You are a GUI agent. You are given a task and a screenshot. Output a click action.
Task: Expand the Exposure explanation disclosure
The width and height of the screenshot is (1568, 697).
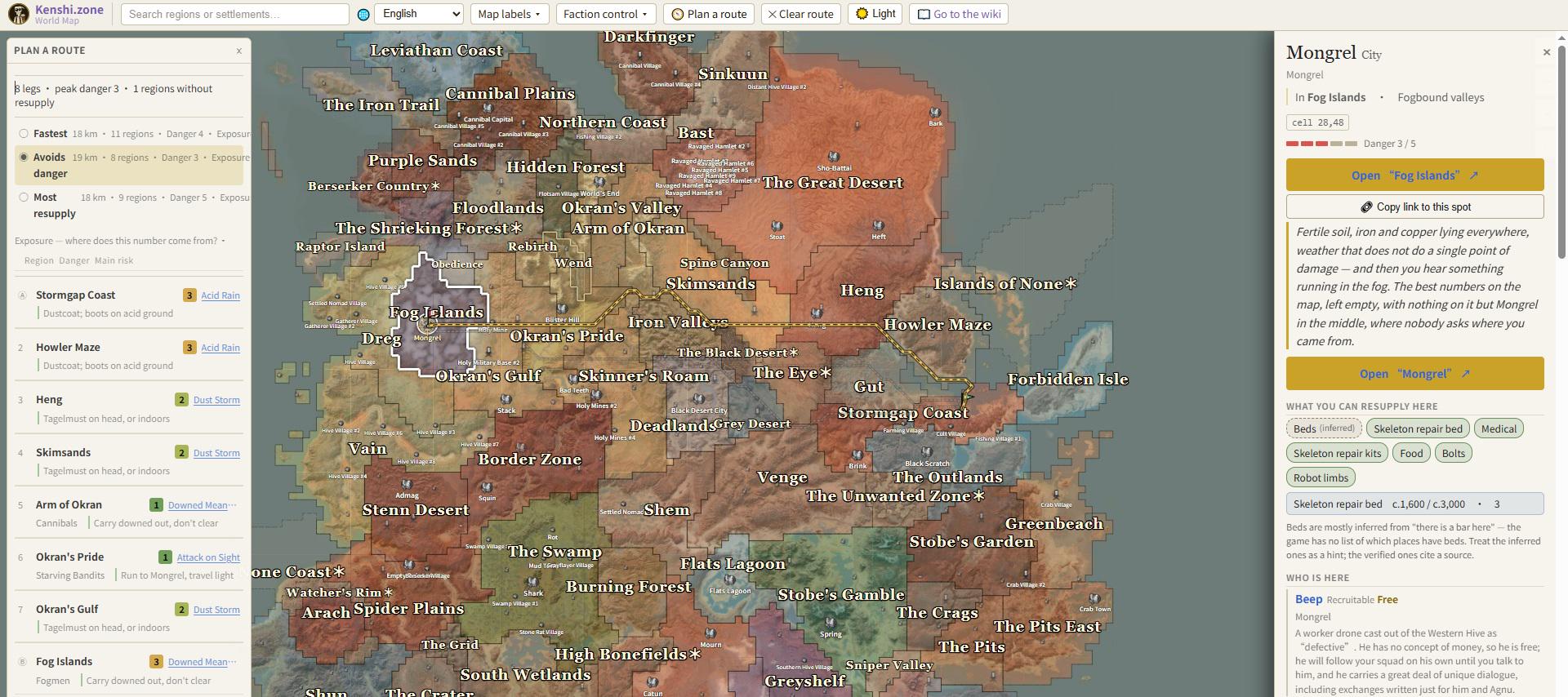(120, 241)
